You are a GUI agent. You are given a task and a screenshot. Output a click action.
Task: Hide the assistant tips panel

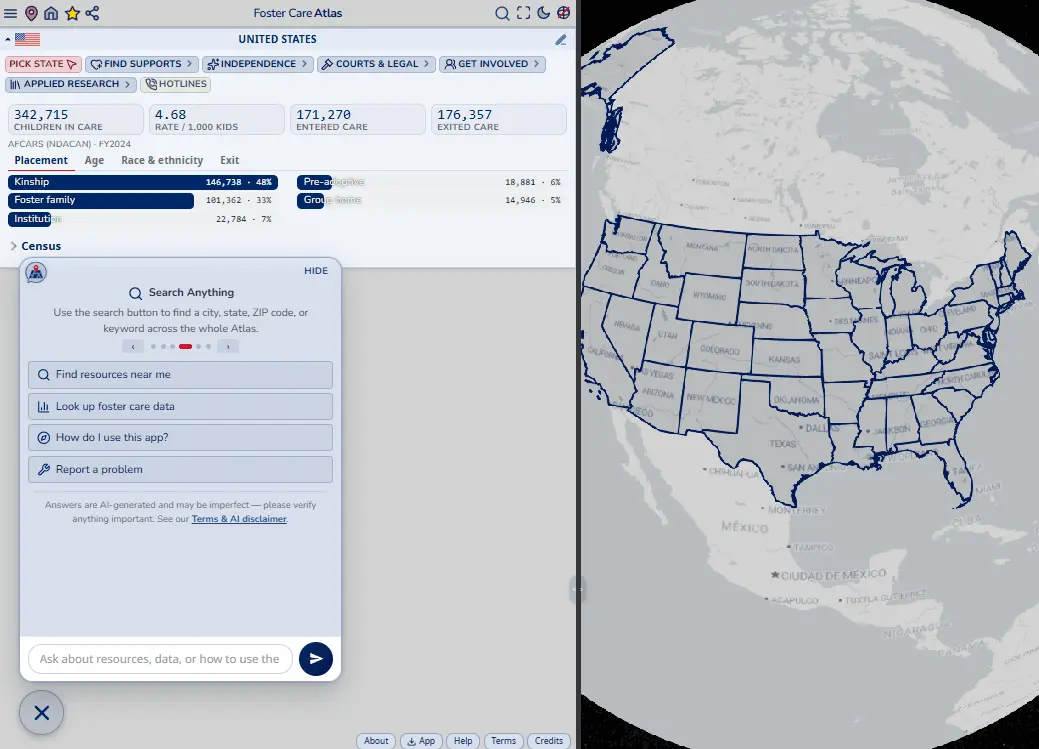316,270
